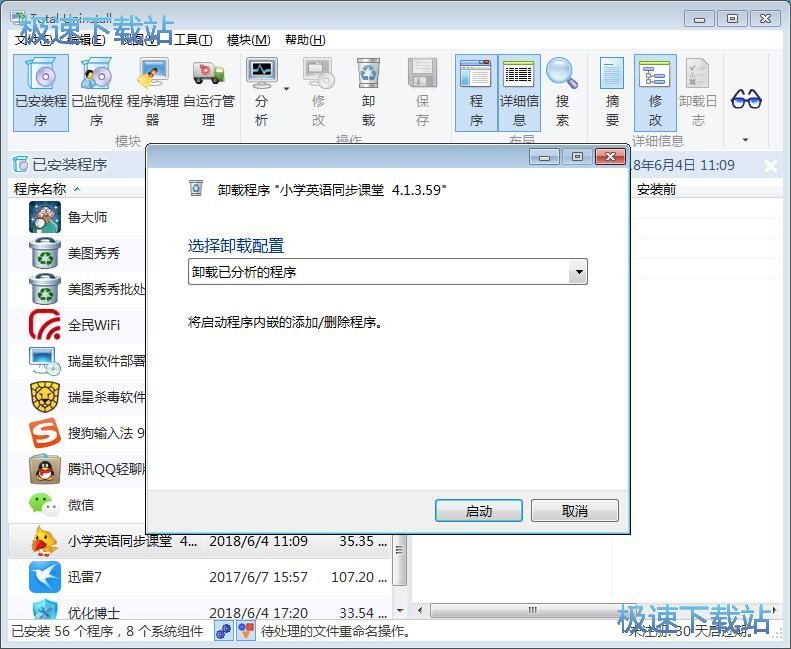Click the 搜狗输入法 orange S icon
This screenshot has width=791, height=649.
[x=45, y=433]
